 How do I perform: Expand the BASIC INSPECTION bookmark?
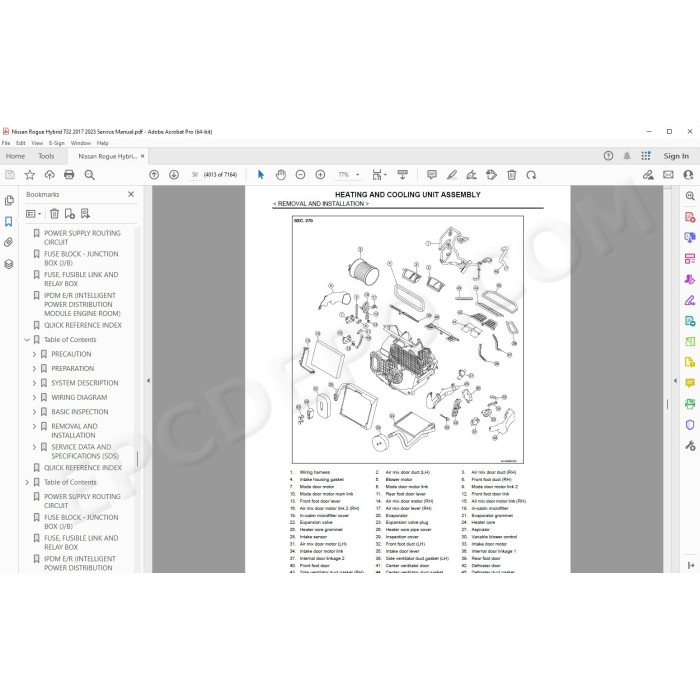click(34, 412)
